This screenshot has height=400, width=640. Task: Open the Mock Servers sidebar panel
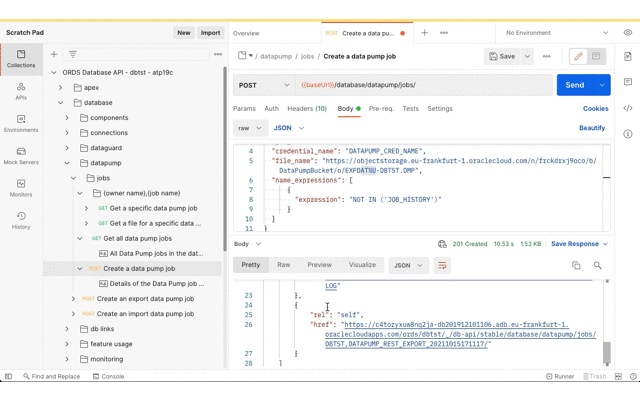(x=21, y=156)
